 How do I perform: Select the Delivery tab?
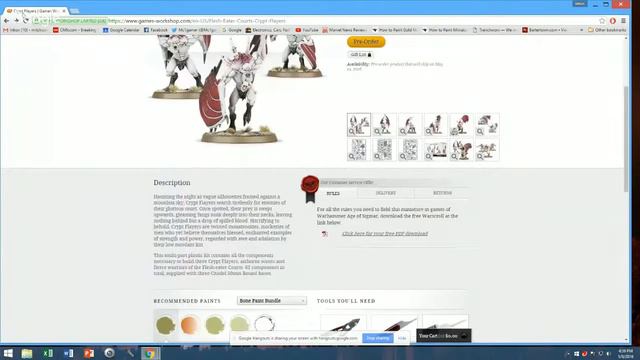[x=386, y=193]
